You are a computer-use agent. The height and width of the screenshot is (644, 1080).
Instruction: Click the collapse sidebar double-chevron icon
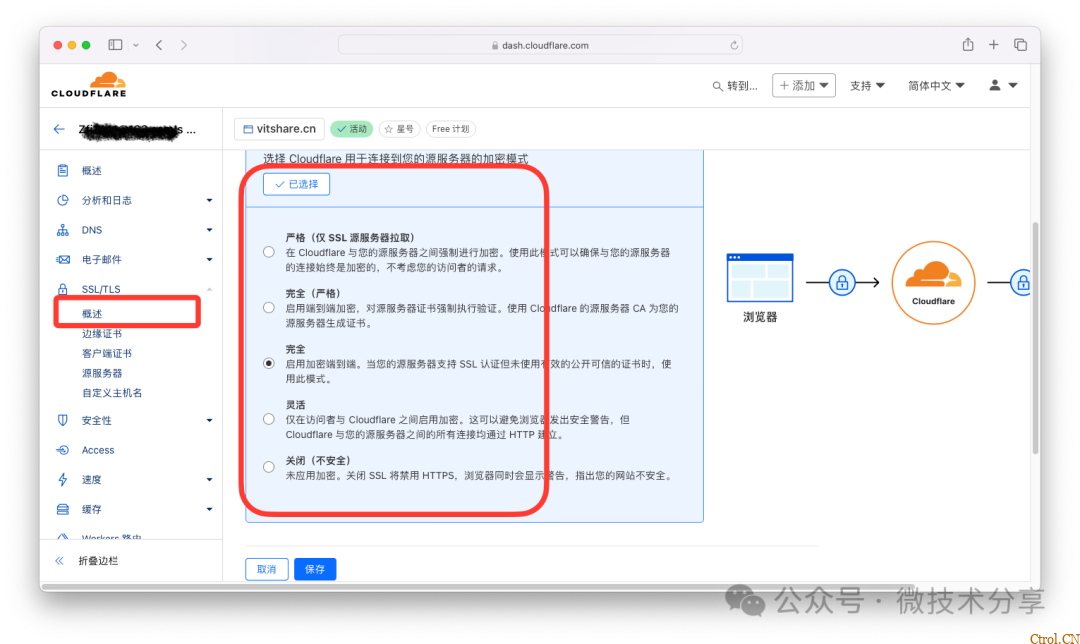click(60, 561)
